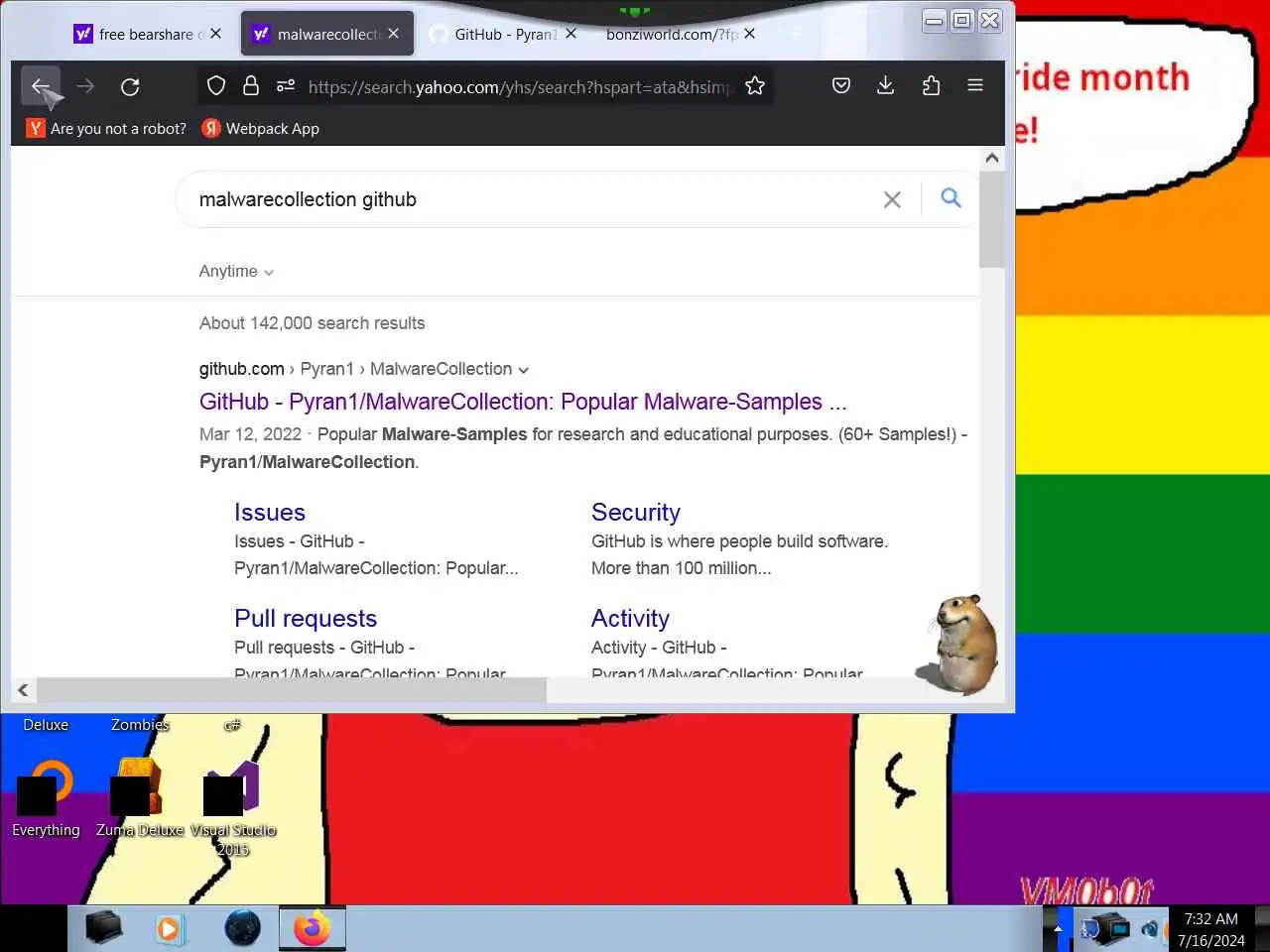Click the horizontal scrollbar left arrow

tap(23, 690)
